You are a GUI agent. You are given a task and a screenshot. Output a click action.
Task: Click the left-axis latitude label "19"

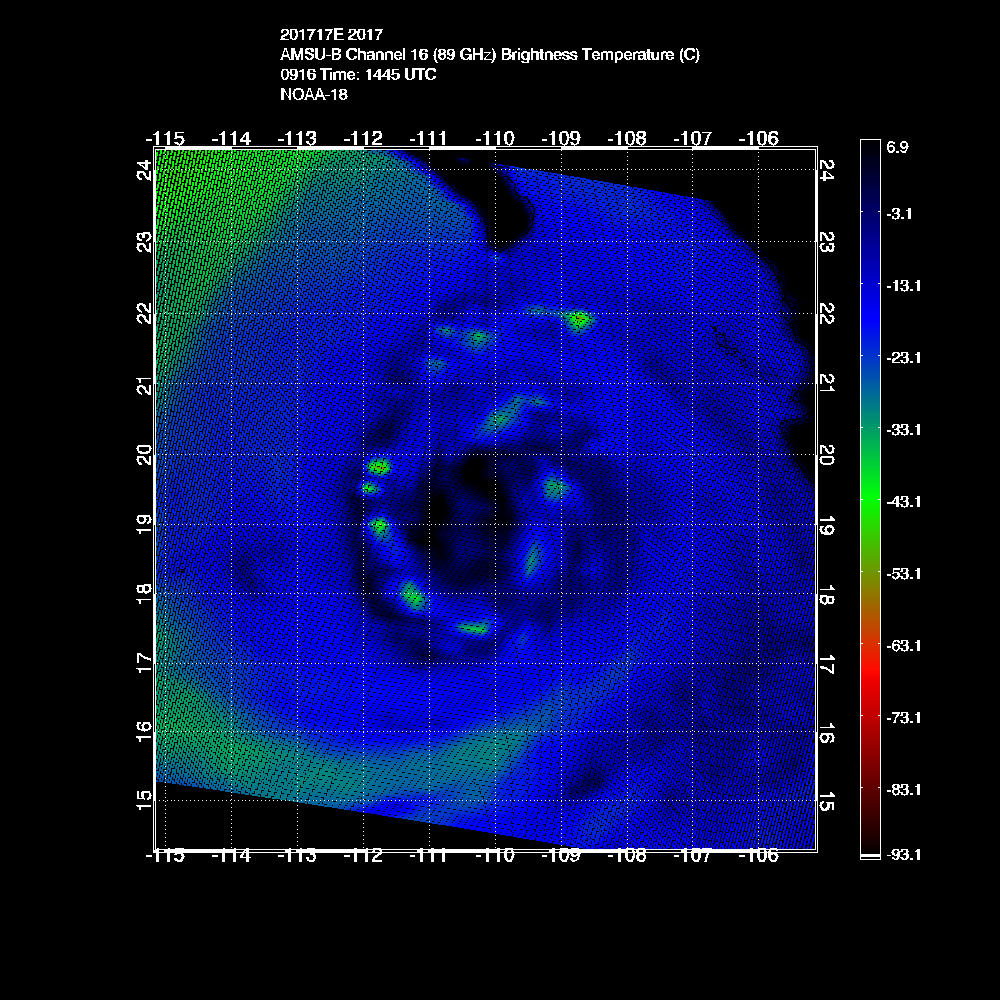point(145,525)
